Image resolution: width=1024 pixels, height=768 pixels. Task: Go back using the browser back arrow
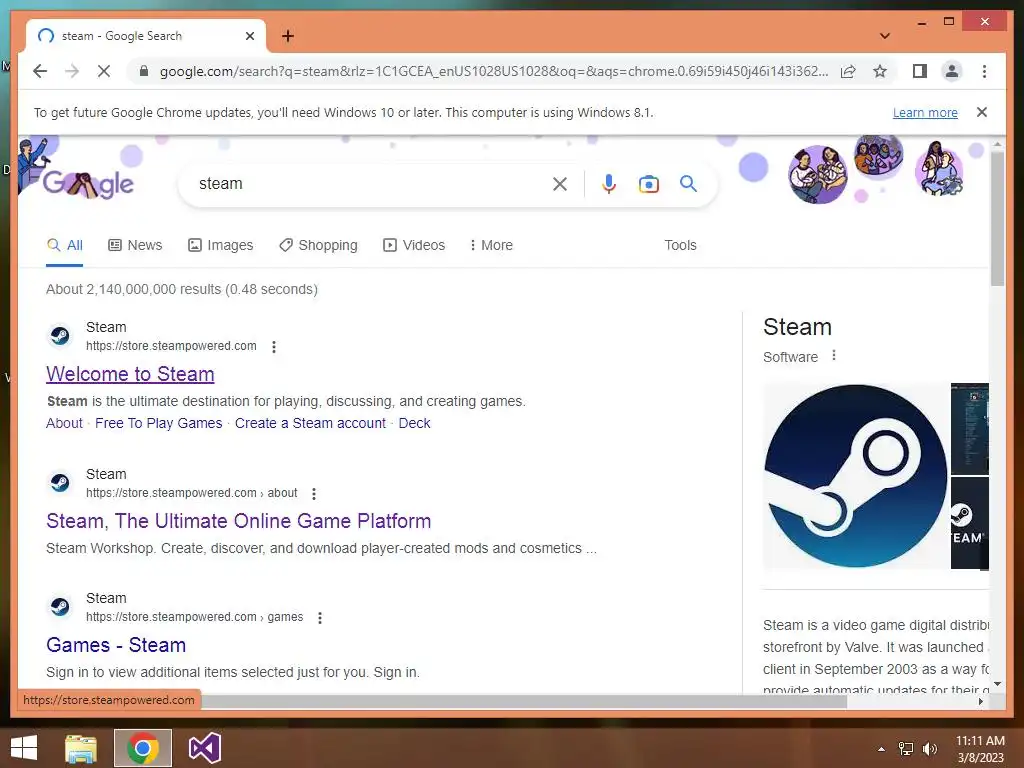[x=40, y=71]
